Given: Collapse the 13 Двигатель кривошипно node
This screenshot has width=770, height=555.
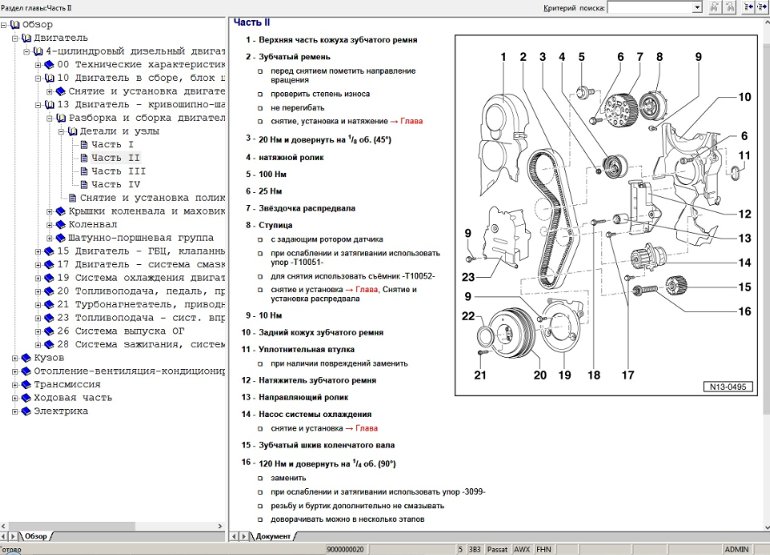Looking at the screenshot, I should pyautogui.click(x=38, y=105).
